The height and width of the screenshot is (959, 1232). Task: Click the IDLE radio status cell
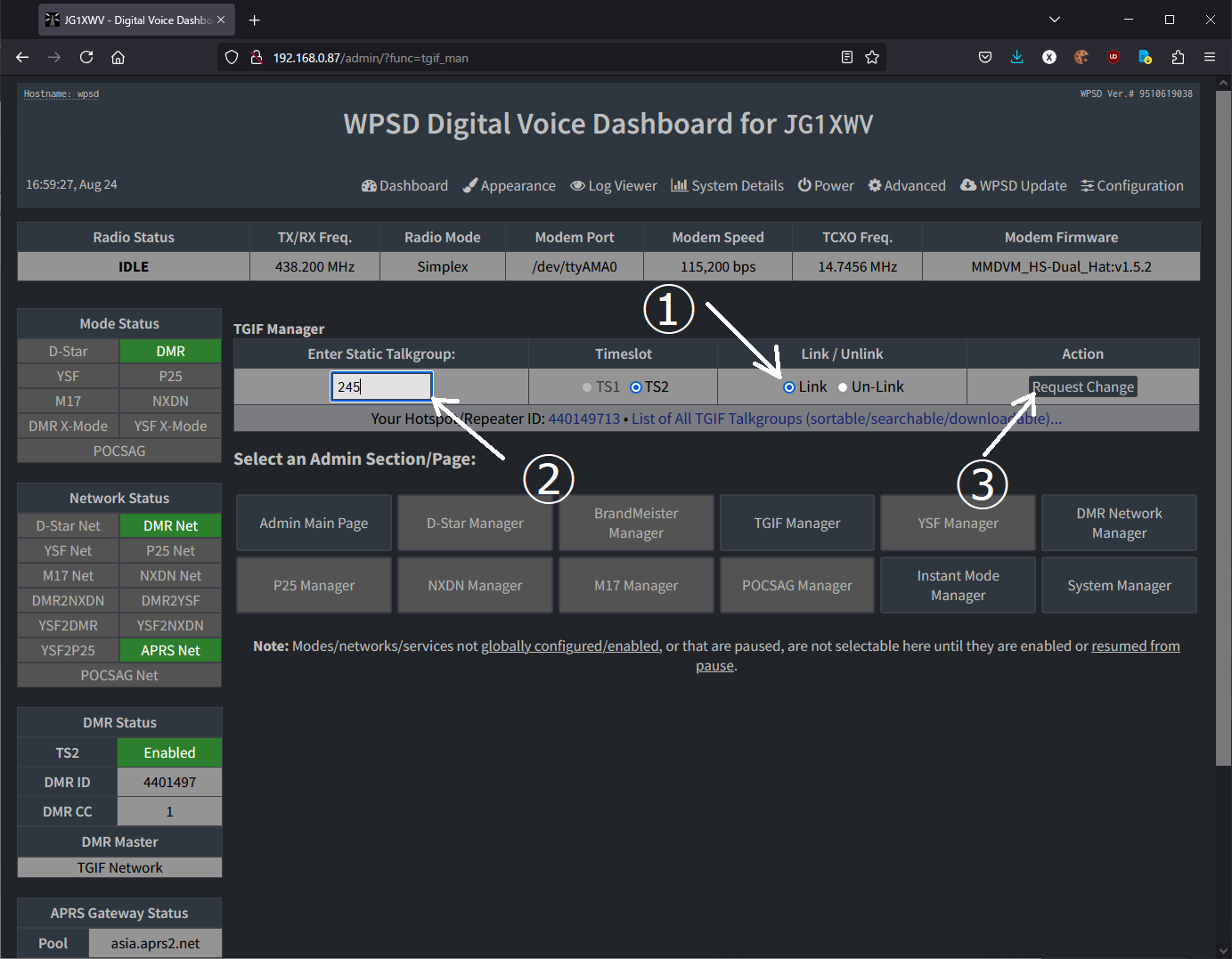[x=134, y=266]
